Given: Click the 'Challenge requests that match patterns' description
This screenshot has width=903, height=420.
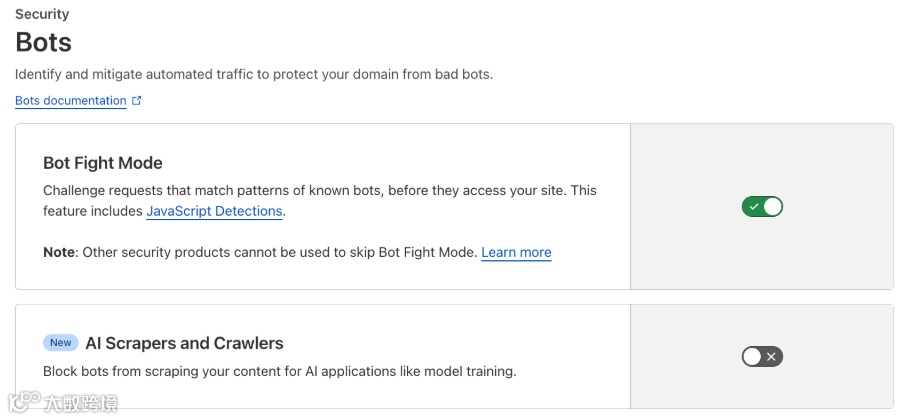Looking at the screenshot, I should pyautogui.click(x=320, y=190).
